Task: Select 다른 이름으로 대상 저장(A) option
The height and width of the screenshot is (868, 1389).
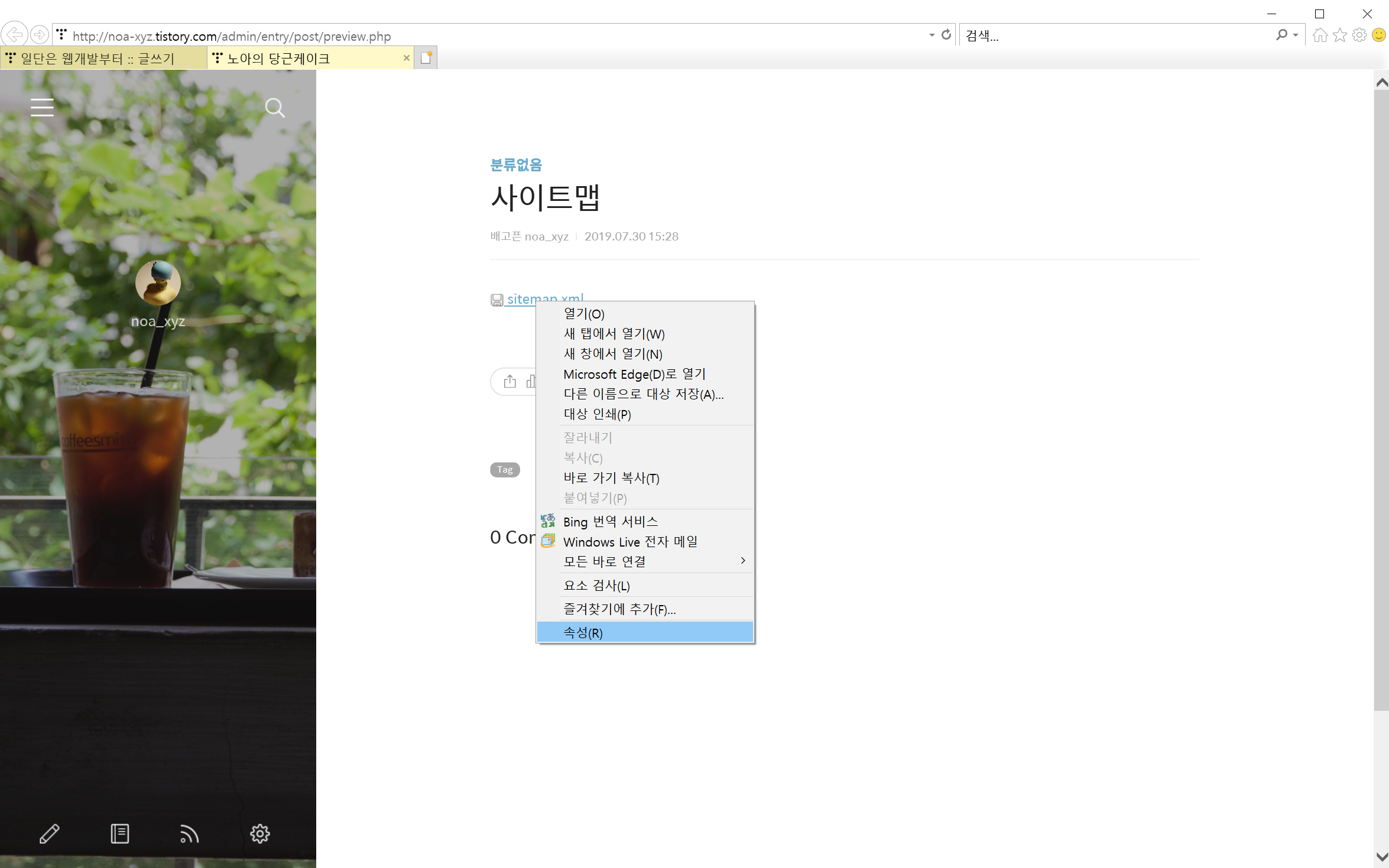Action: (x=643, y=394)
